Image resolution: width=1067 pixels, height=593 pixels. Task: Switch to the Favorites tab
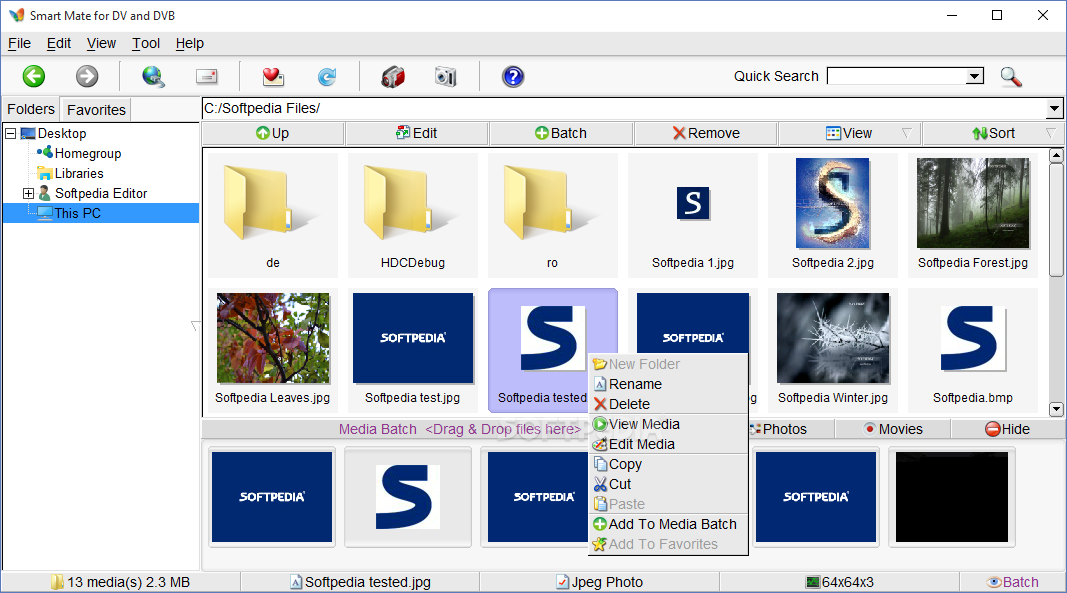coord(96,110)
